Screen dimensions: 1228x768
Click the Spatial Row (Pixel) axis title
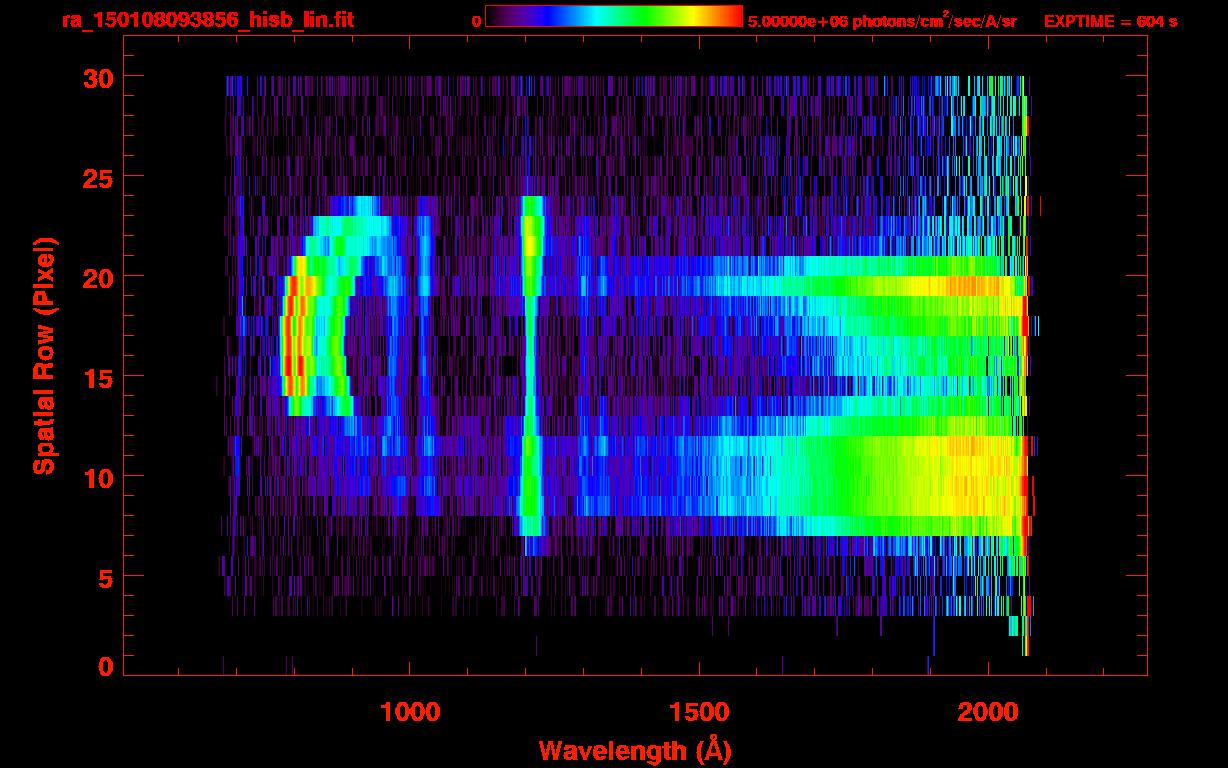tap(43, 356)
